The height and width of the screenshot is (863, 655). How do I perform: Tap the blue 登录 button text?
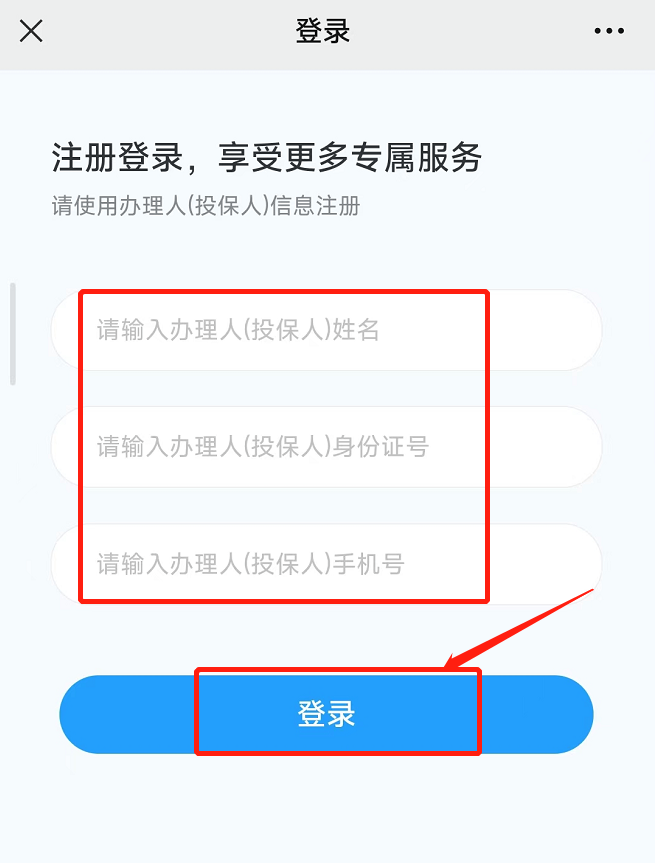pyautogui.click(x=326, y=714)
